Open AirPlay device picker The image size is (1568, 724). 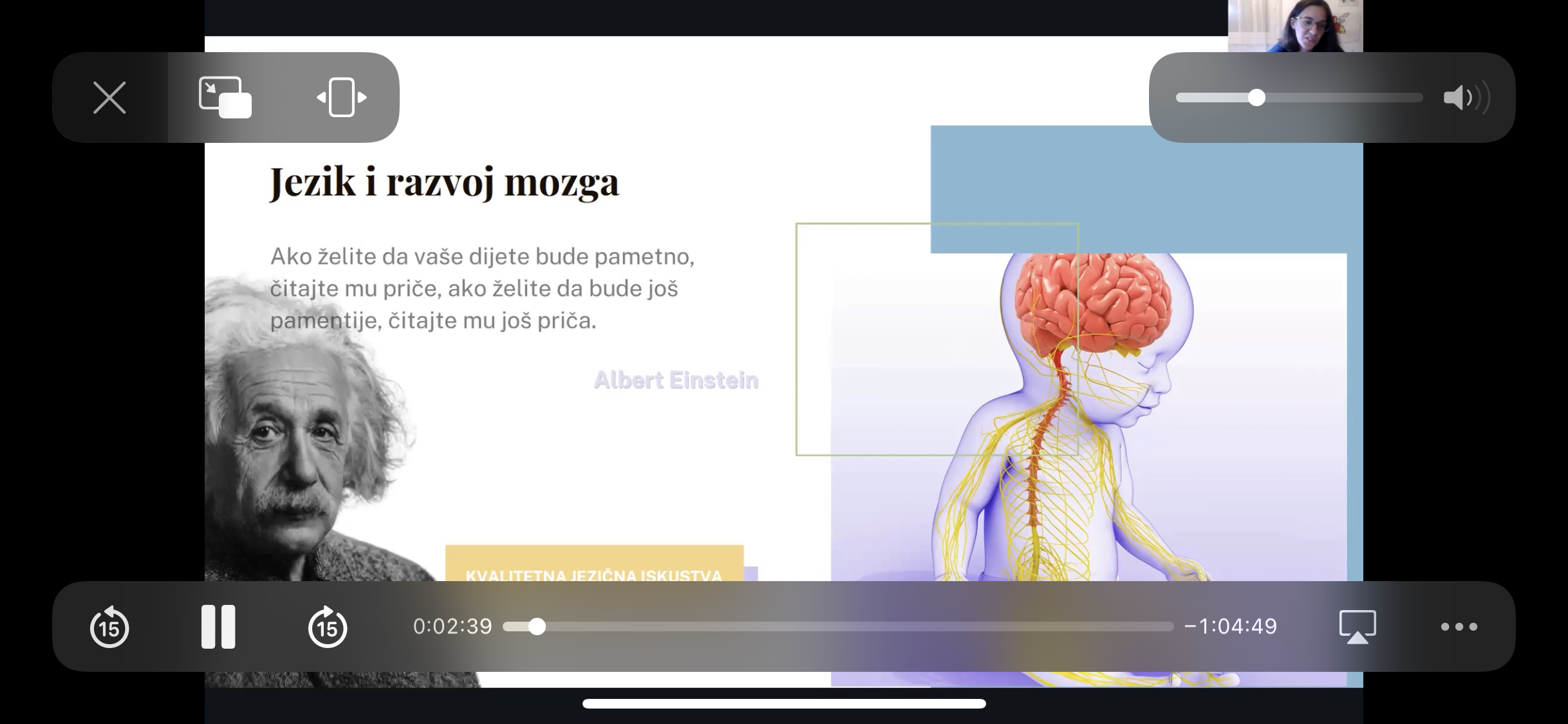(x=1358, y=627)
